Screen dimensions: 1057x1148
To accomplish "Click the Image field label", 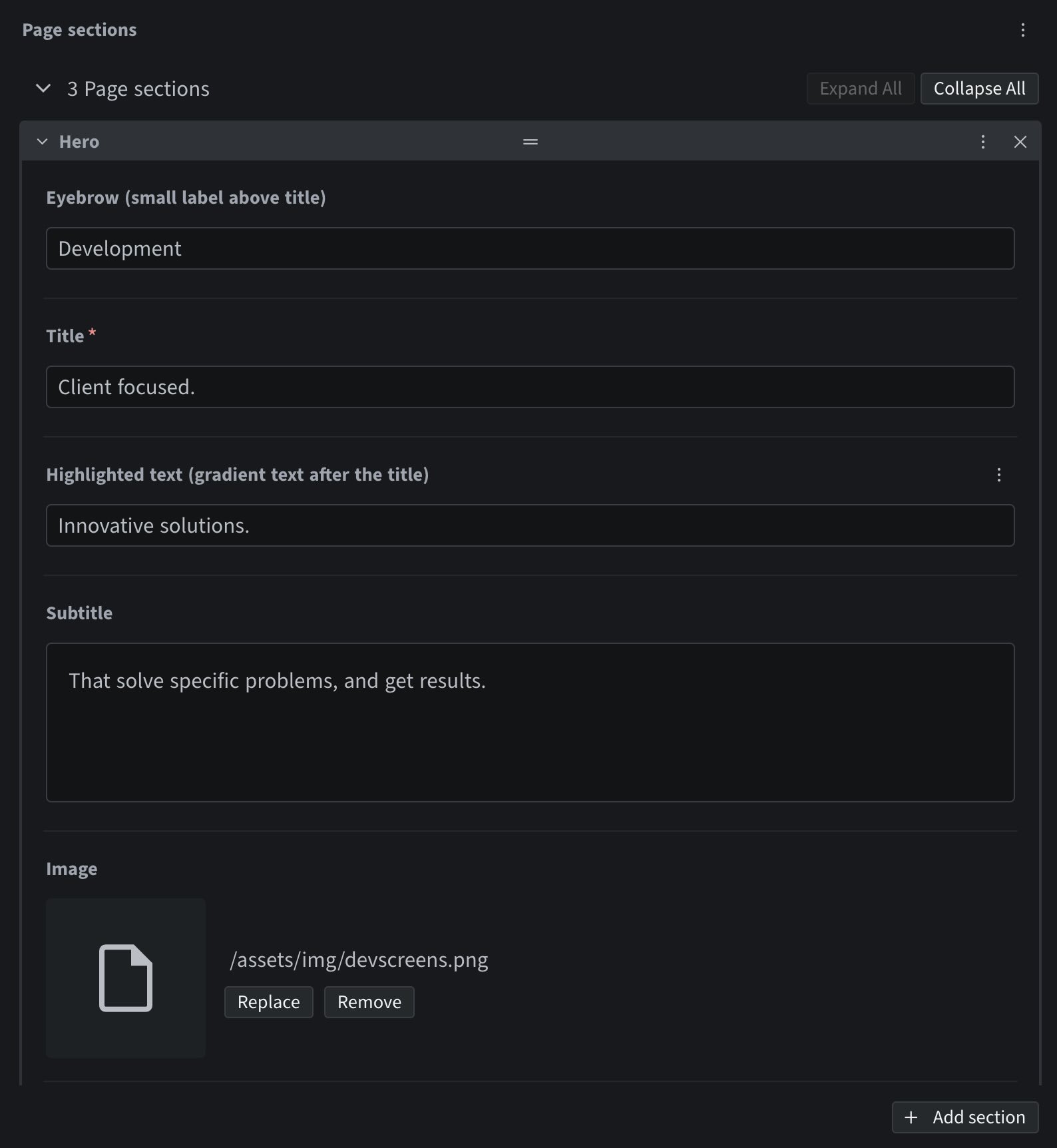I will tap(72, 869).
